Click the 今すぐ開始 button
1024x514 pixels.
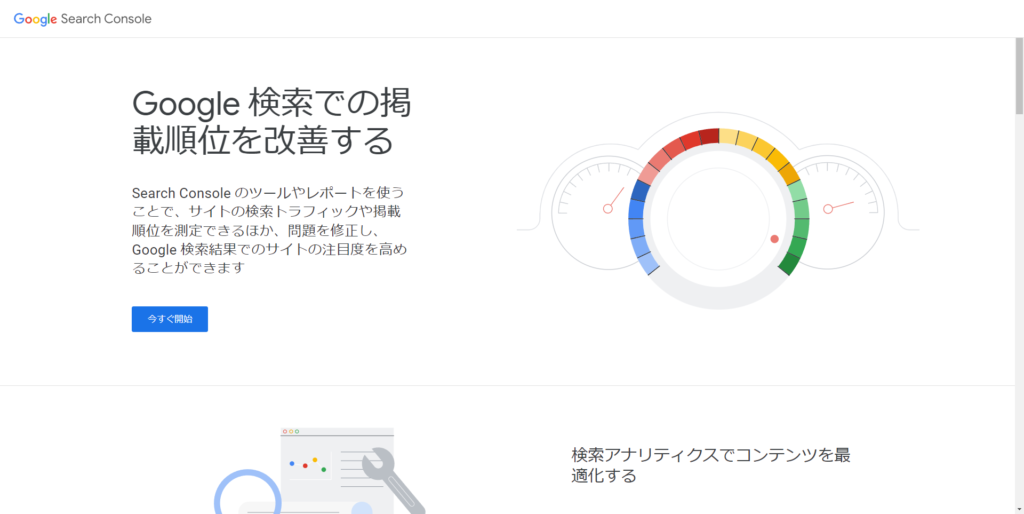click(x=170, y=319)
